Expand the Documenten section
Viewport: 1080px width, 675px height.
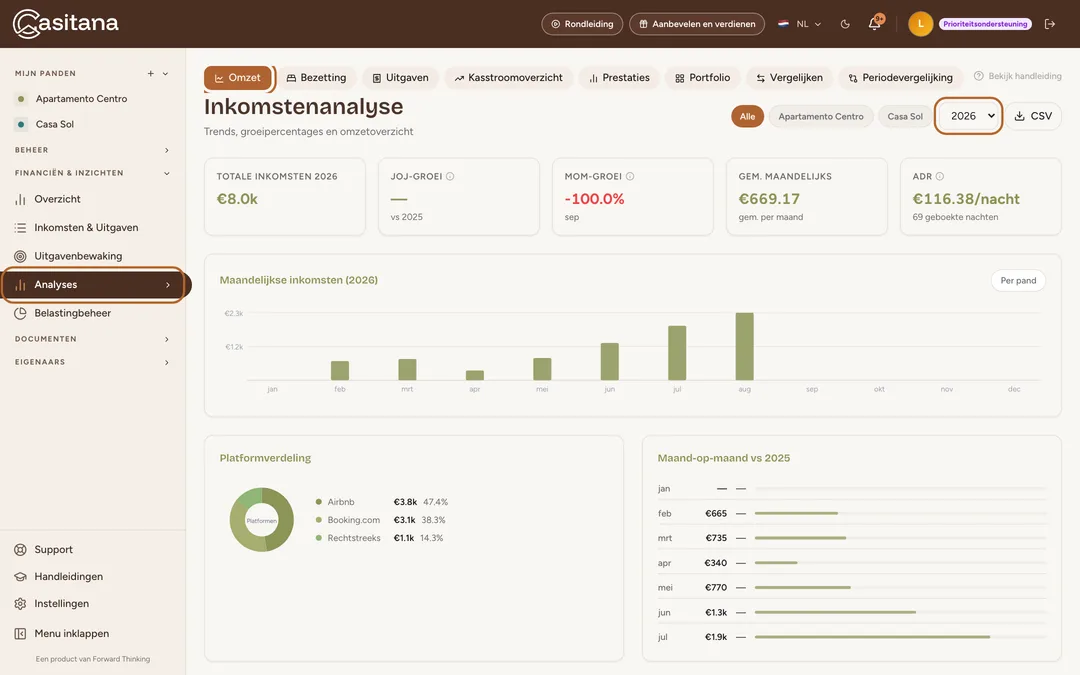[x=167, y=340]
